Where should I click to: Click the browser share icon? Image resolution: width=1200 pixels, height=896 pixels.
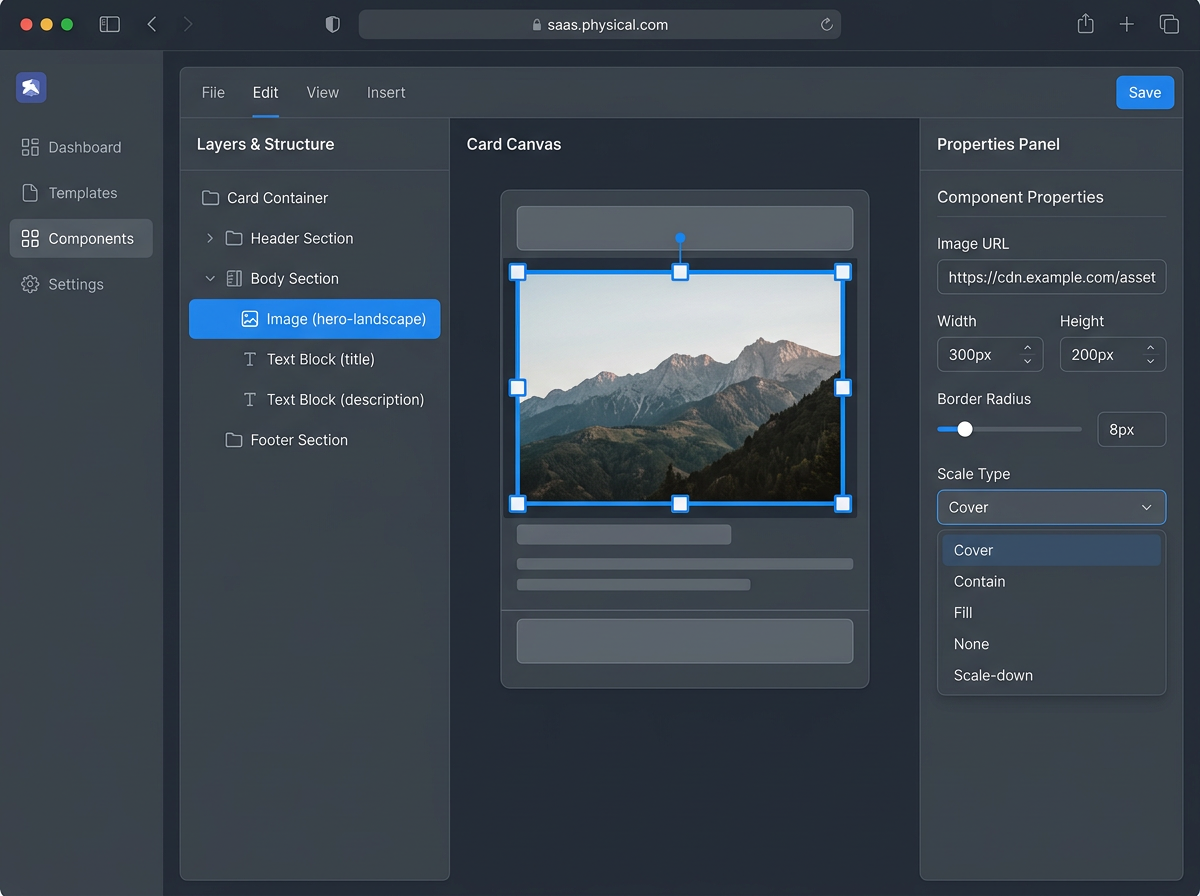(1086, 24)
